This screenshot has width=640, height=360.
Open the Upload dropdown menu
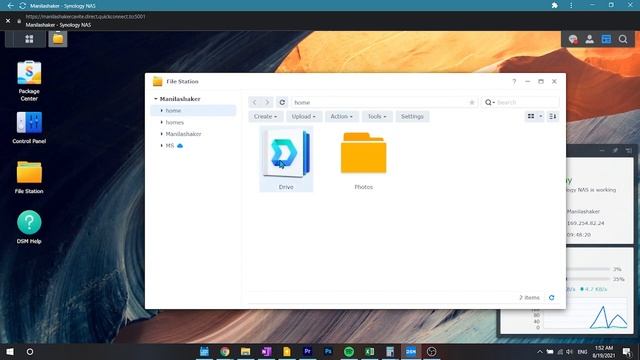point(304,116)
